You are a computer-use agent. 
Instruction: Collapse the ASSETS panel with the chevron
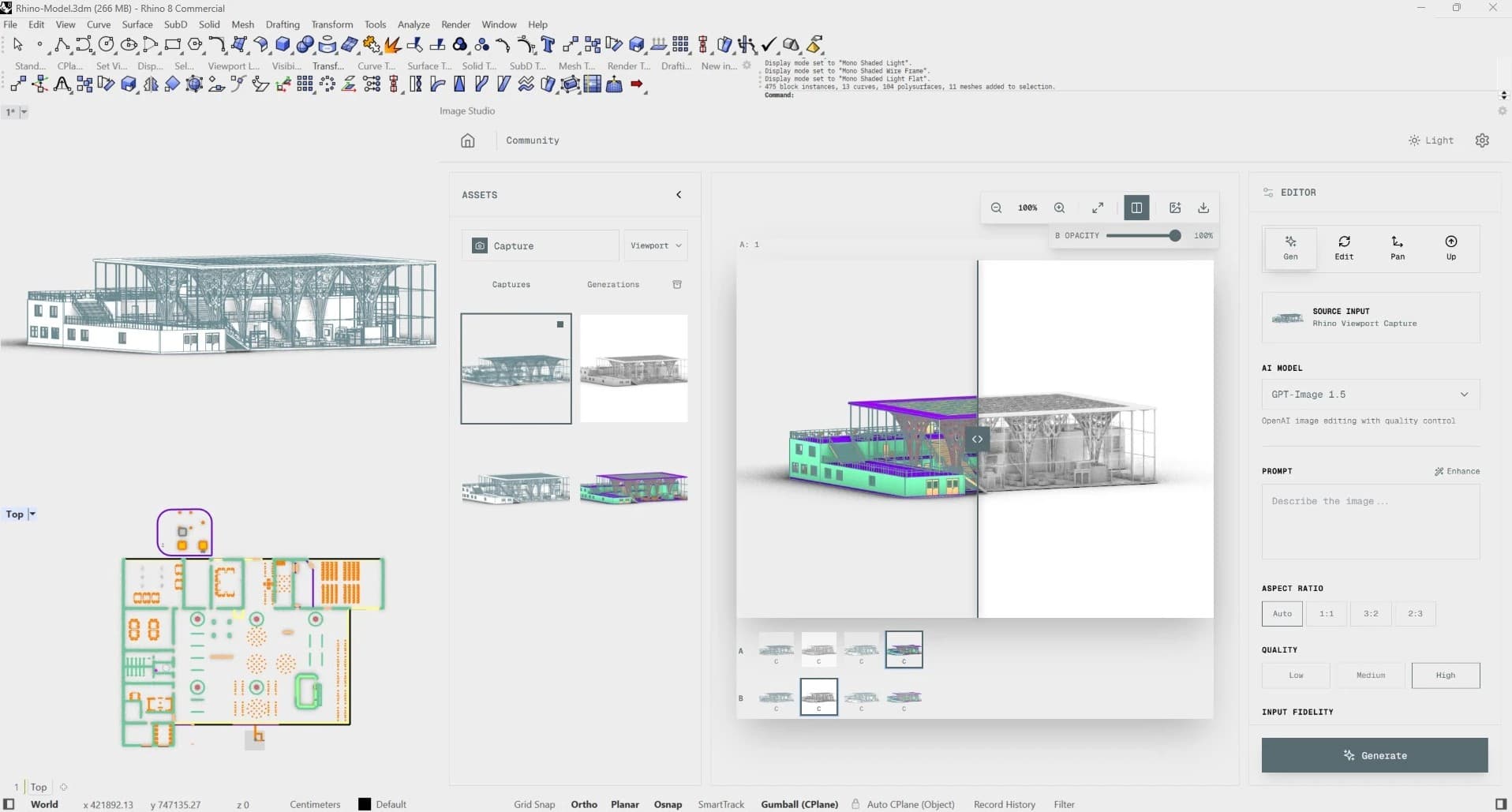(x=679, y=195)
